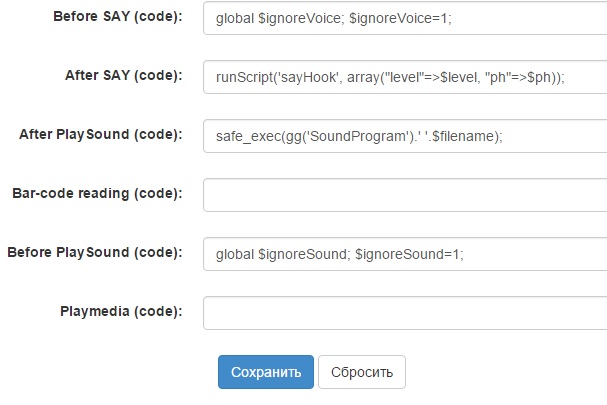Click the After SAY (code) label

coord(124,76)
